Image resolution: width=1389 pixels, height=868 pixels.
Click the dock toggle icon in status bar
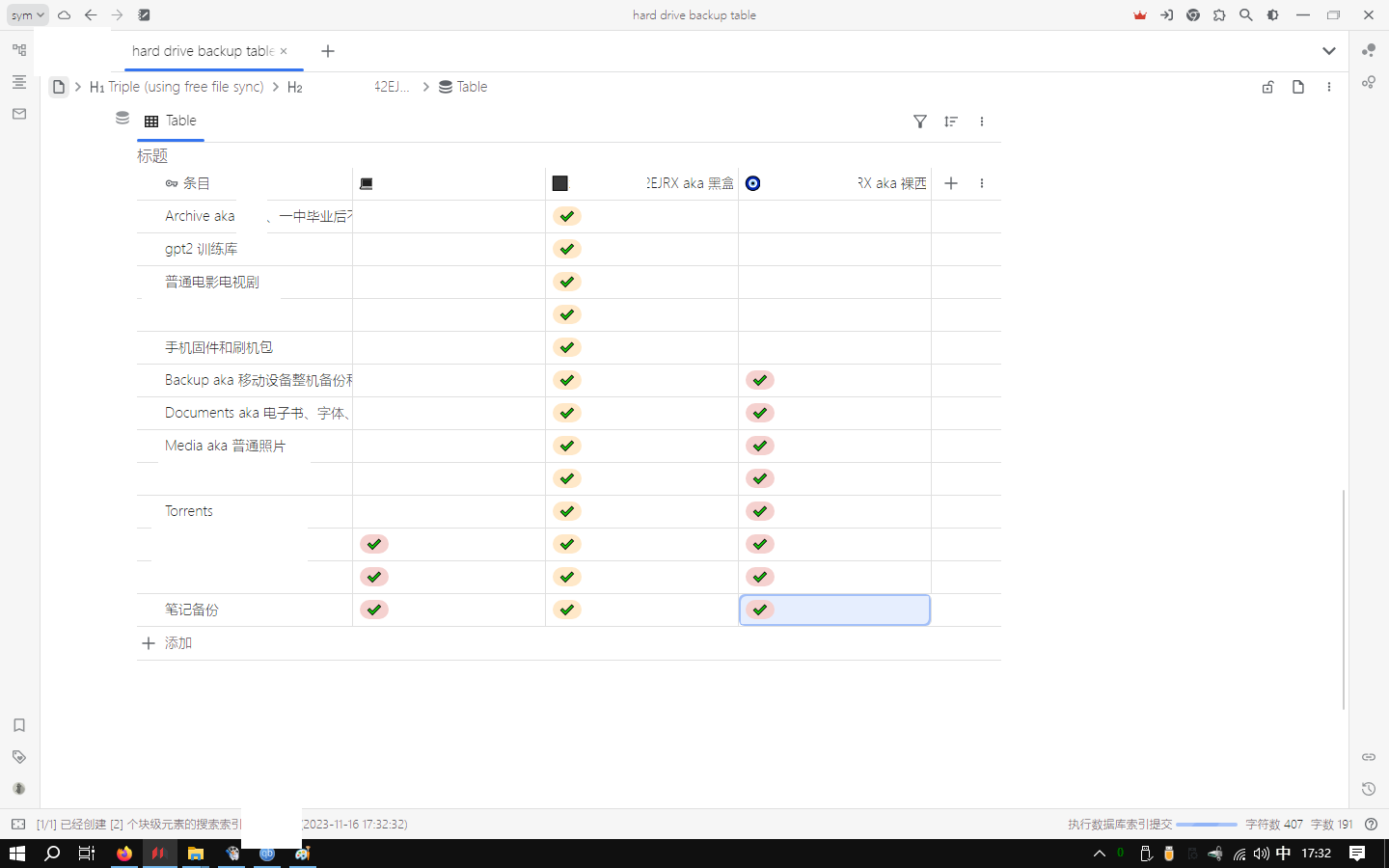18,825
